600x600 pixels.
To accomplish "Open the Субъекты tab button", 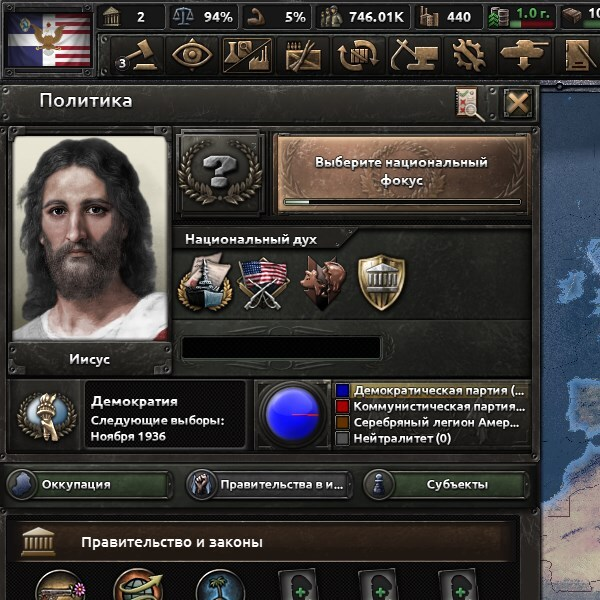I will [x=446, y=484].
